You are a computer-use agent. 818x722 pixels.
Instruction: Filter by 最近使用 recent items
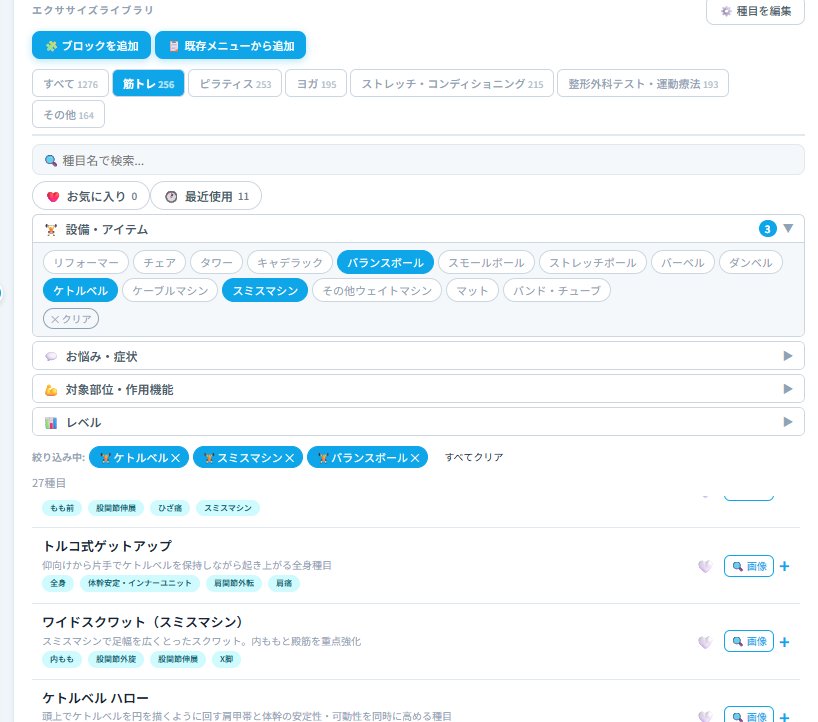[206, 196]
